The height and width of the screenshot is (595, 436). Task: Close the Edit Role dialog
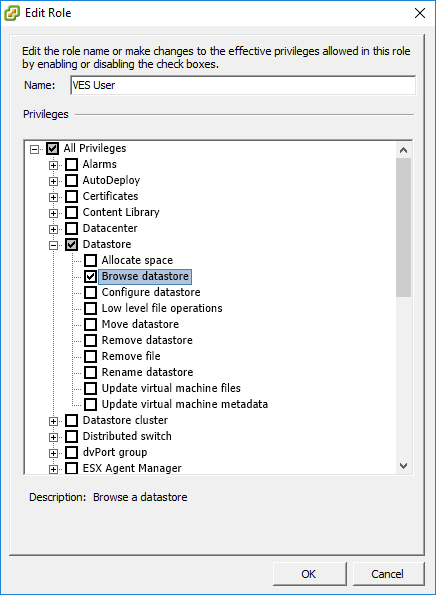coord(420,13)
